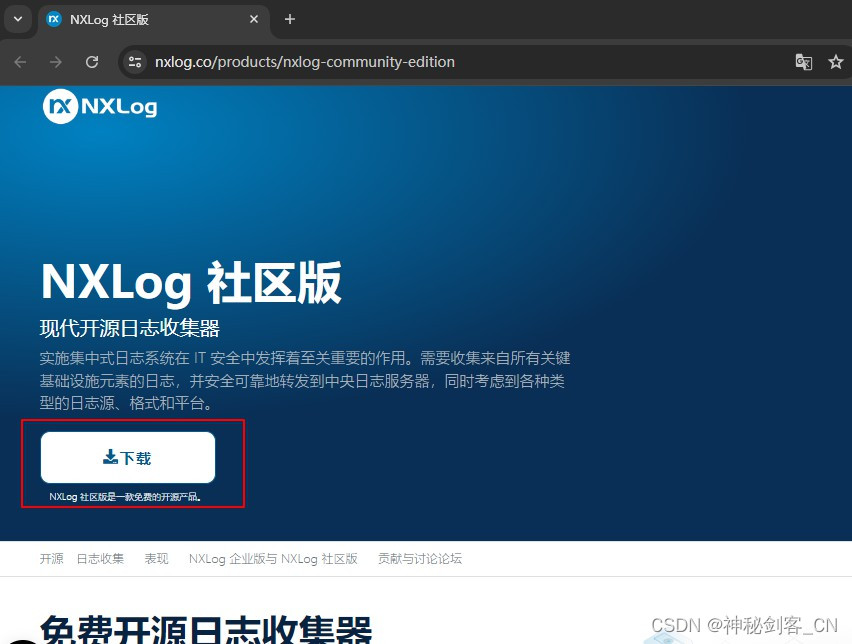
Task: Click the NXLog 社区版 main heading
Action: coord(191,283)
